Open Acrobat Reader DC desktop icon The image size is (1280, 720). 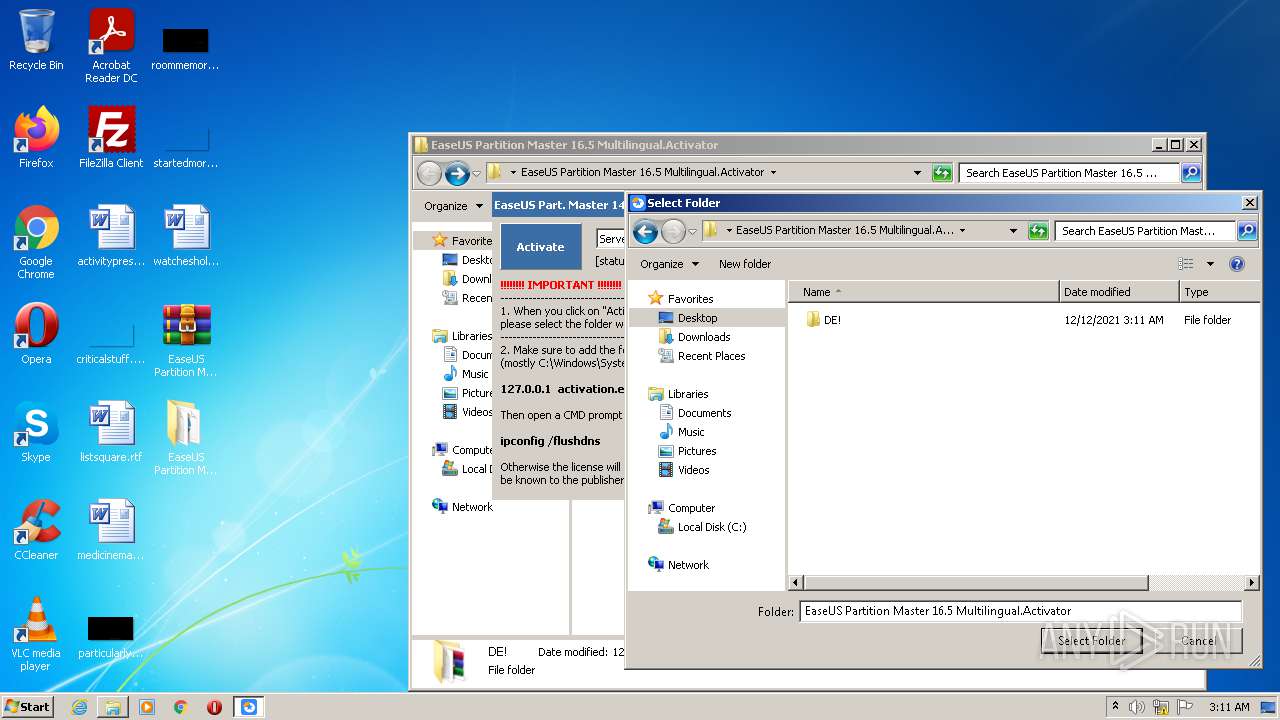(111, 46)
